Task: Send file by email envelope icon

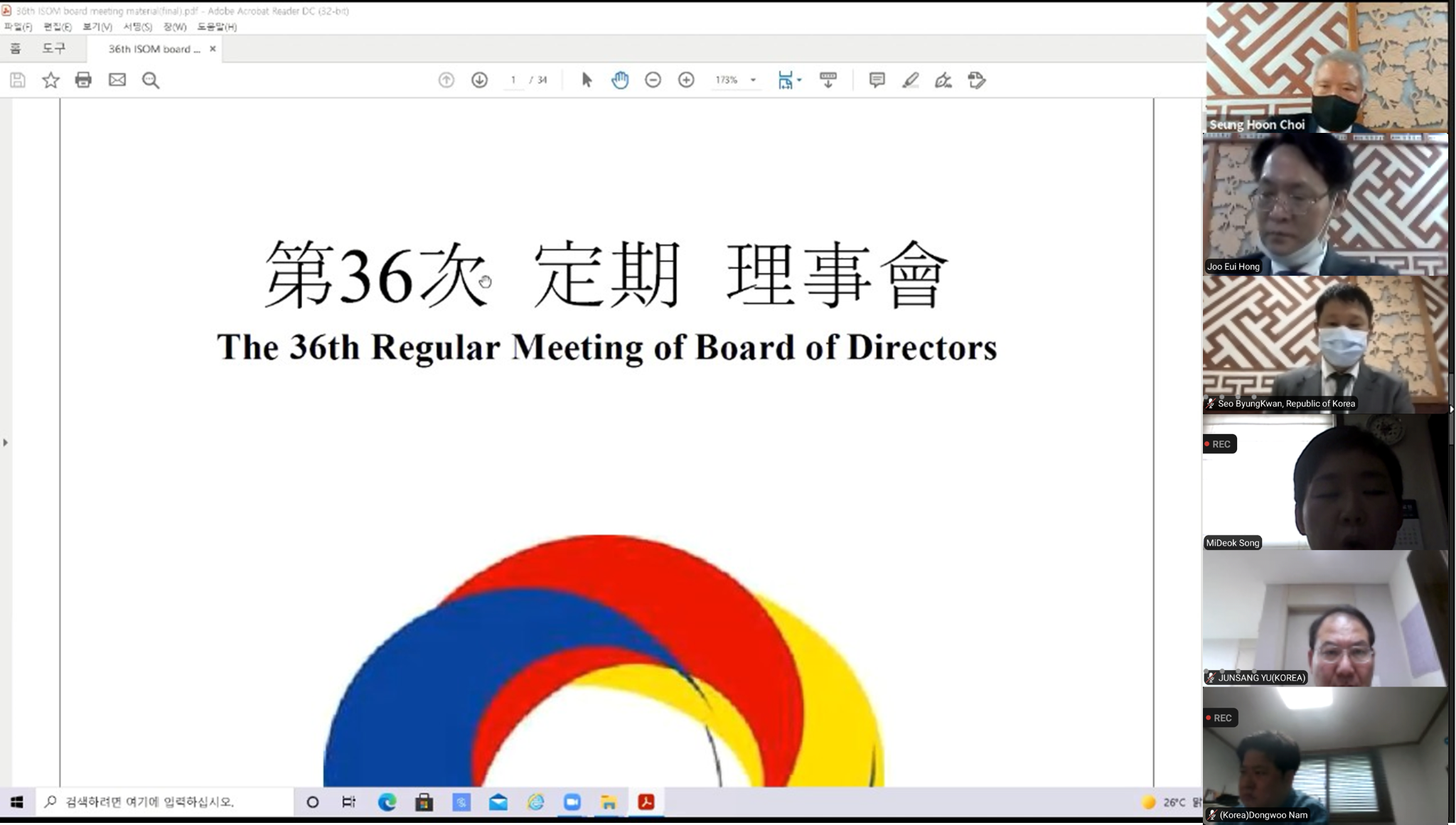Action: tap(117, 80)
